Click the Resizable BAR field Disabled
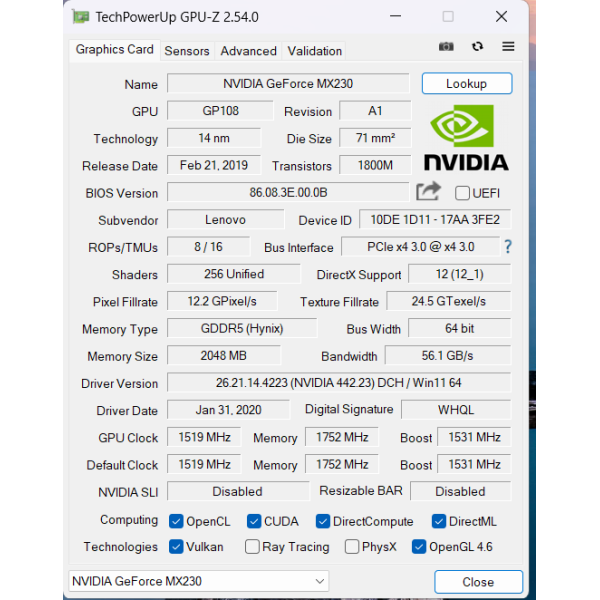Viewport: 600px width, 600px height. click(461, 491)
